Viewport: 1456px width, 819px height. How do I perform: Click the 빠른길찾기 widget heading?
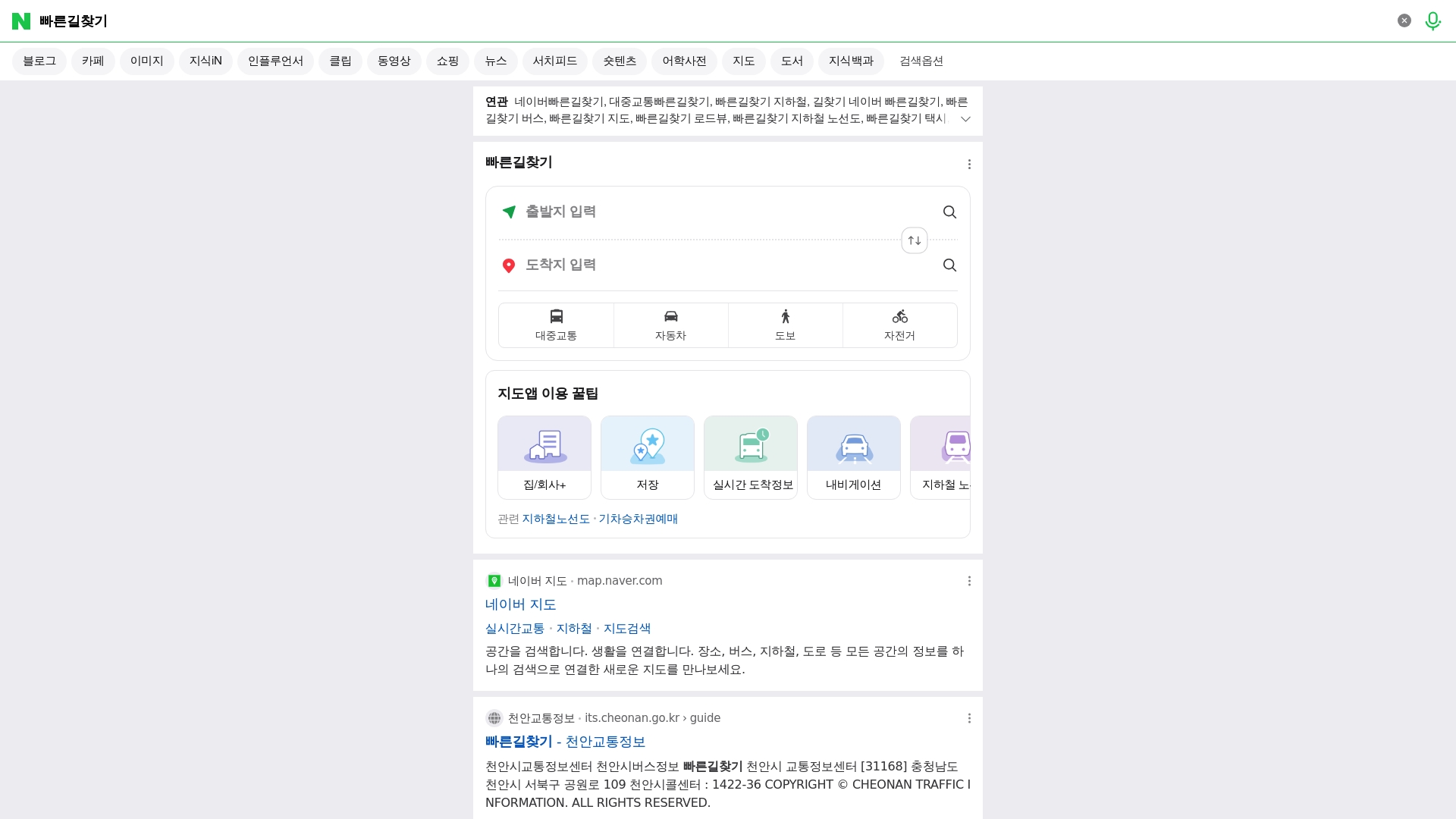tap(519, 163)
